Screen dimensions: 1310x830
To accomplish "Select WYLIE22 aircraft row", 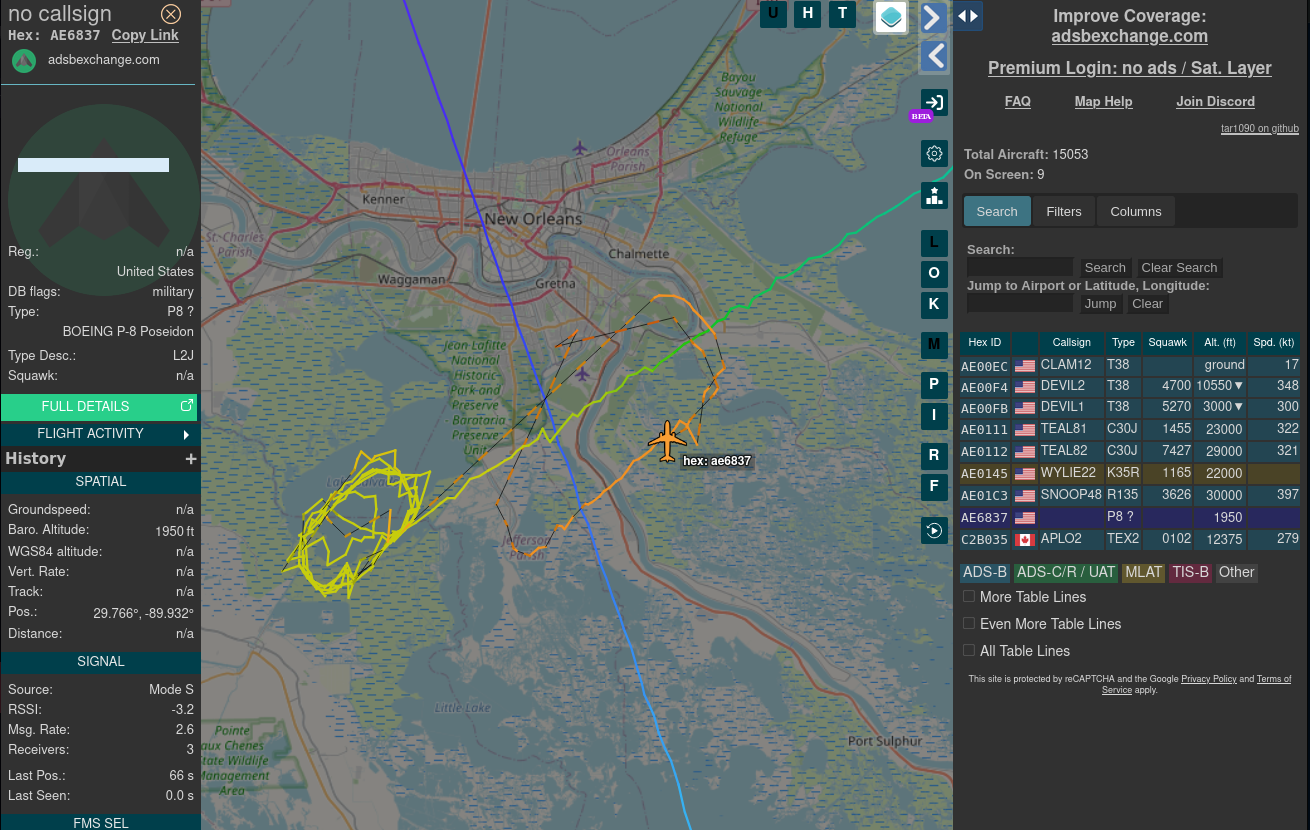I will point(1130,474).
